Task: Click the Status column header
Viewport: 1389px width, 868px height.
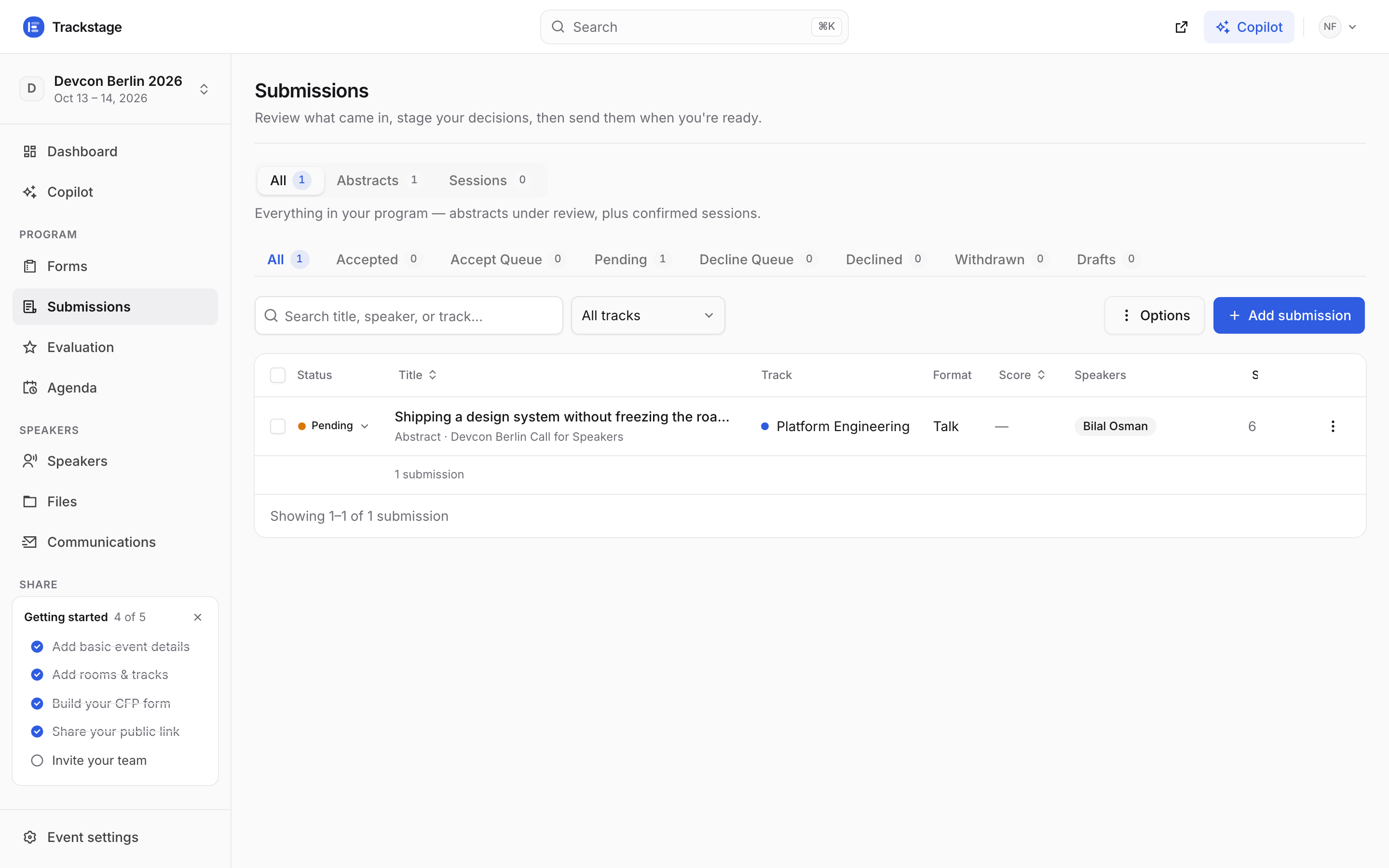Action: point(314,375)
